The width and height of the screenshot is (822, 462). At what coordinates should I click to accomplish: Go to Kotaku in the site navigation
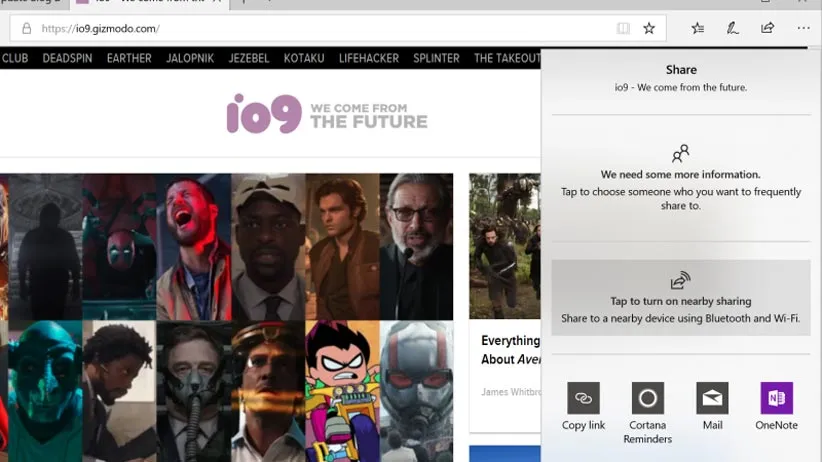[x=304, y=58]
